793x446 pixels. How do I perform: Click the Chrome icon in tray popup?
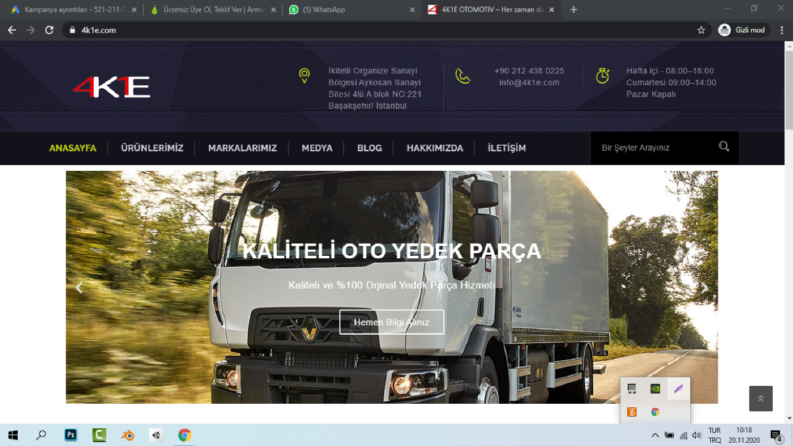(x=655, y=412)
